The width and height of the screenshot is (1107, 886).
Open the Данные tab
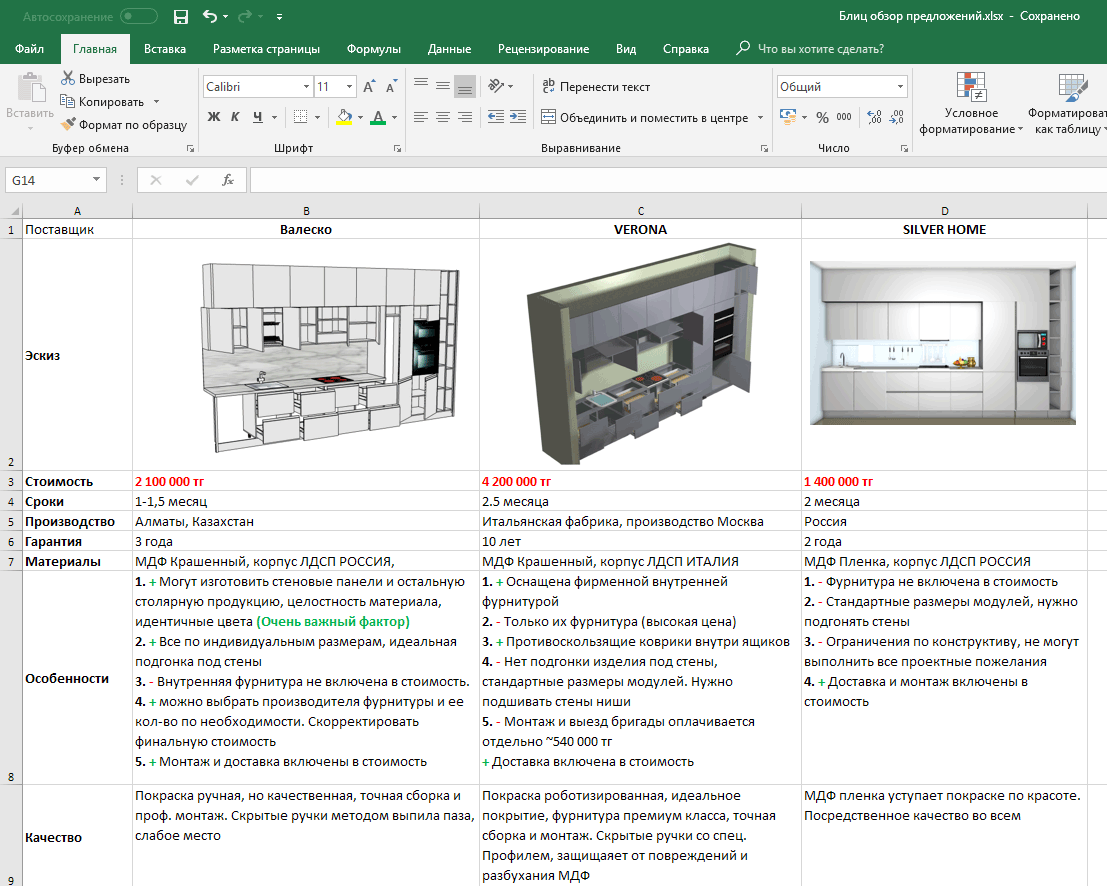(449, 49)
